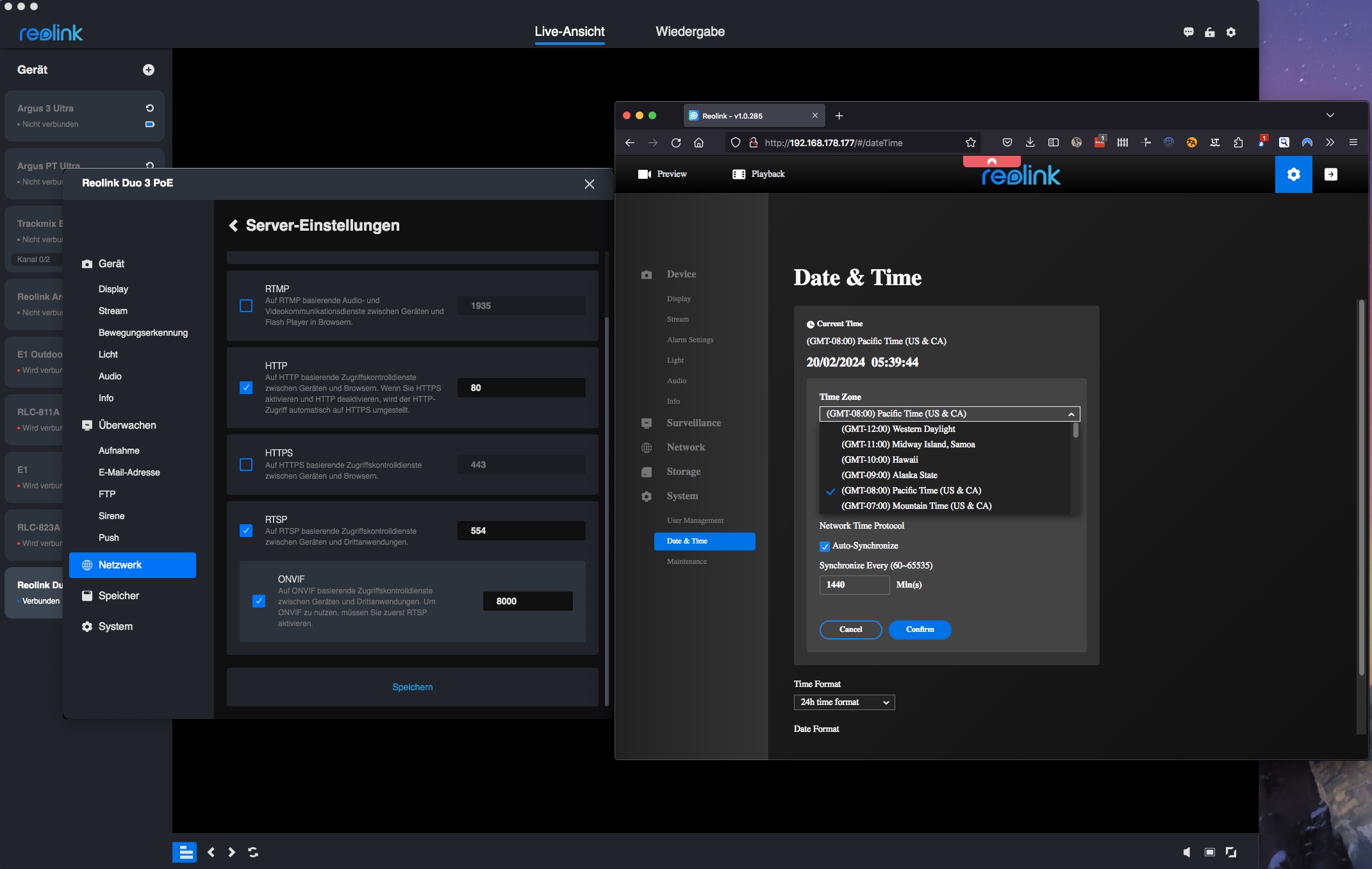Click the Speichern button

click(412, 687)
